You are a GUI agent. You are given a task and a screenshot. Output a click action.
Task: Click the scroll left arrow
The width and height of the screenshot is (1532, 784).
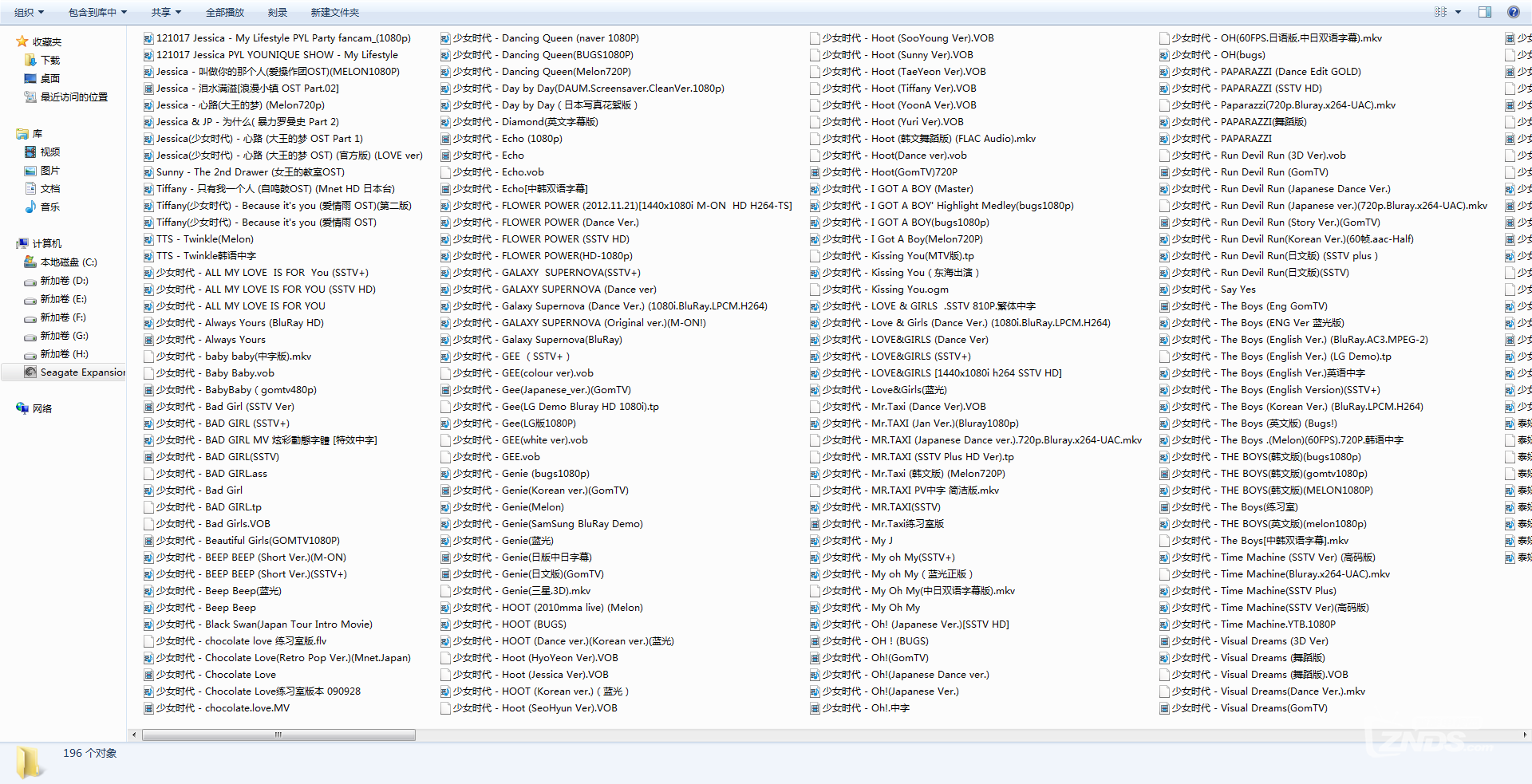tap(134, 735)
